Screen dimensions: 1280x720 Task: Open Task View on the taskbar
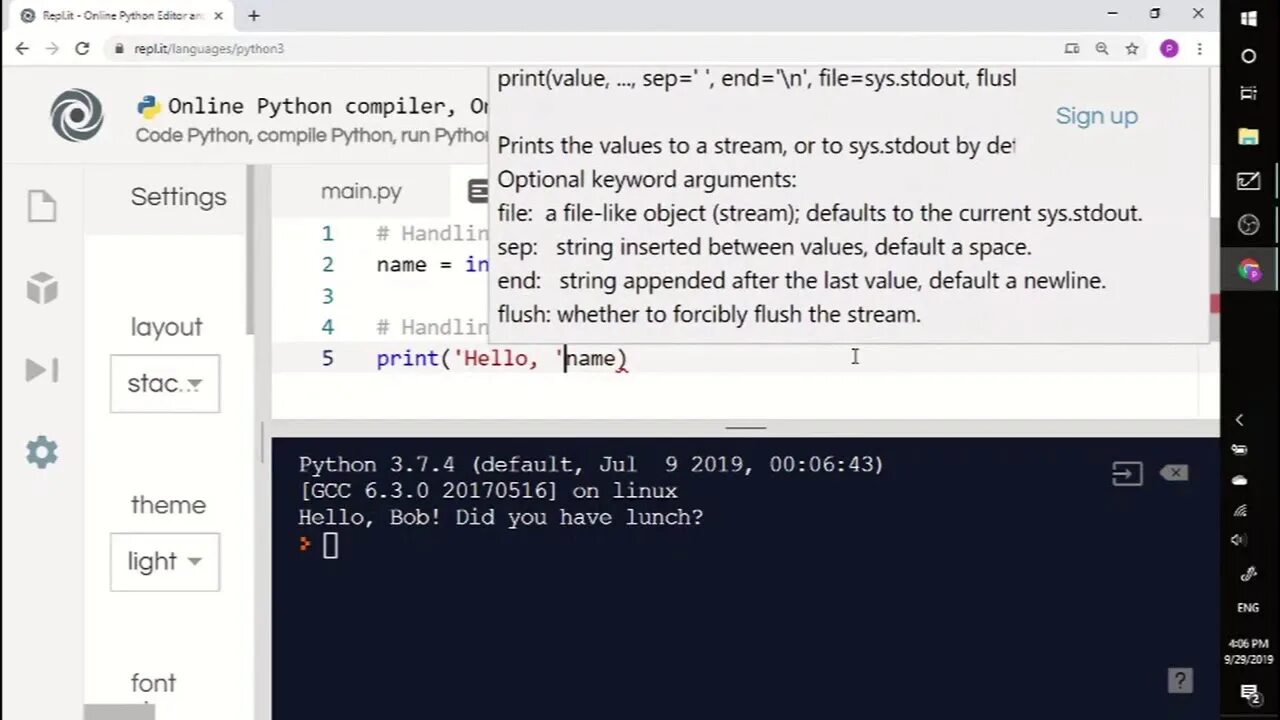click(x=1249, y=93)
